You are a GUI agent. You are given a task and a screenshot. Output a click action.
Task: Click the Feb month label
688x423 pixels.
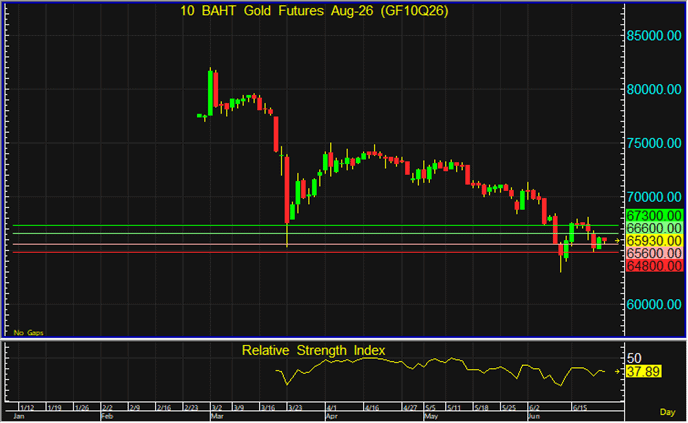[107, 416]
